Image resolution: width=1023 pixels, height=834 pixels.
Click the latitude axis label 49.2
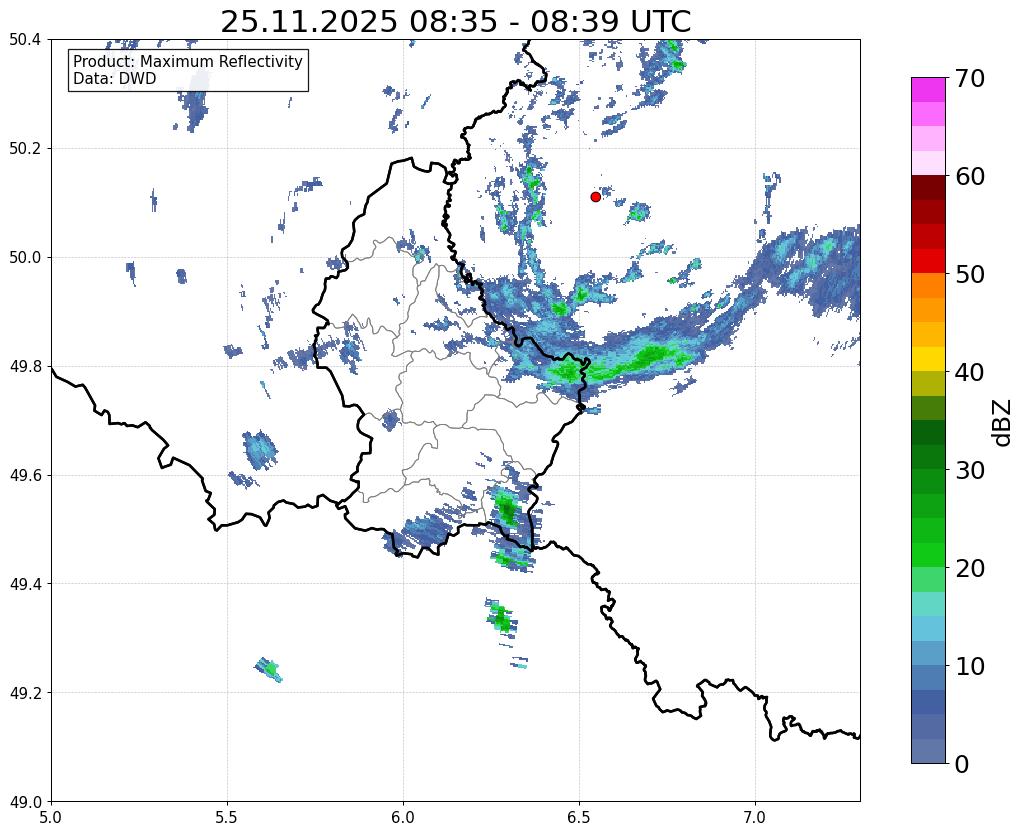[x=25, y=692]
